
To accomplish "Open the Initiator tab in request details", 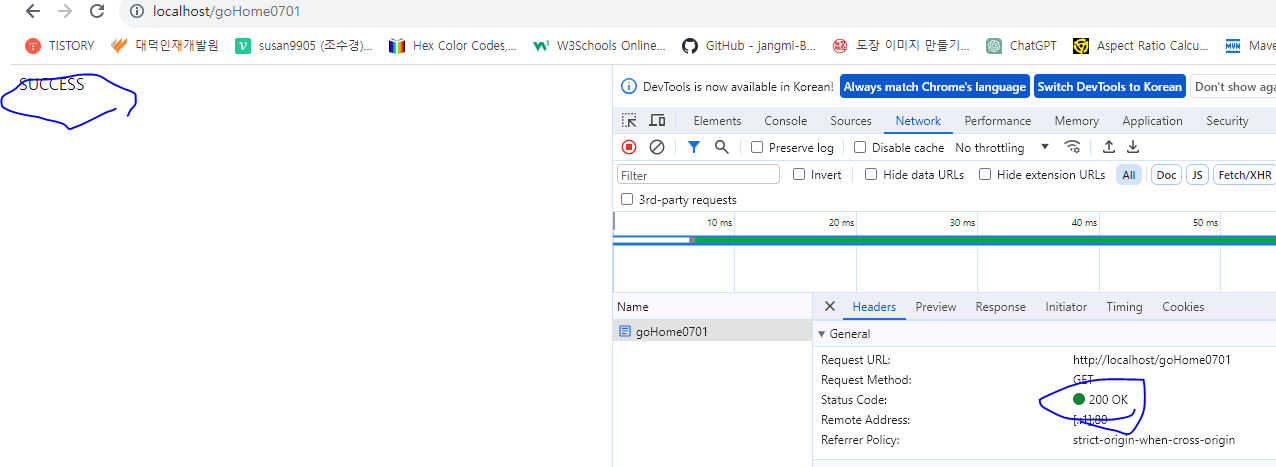I will 1066,307.
